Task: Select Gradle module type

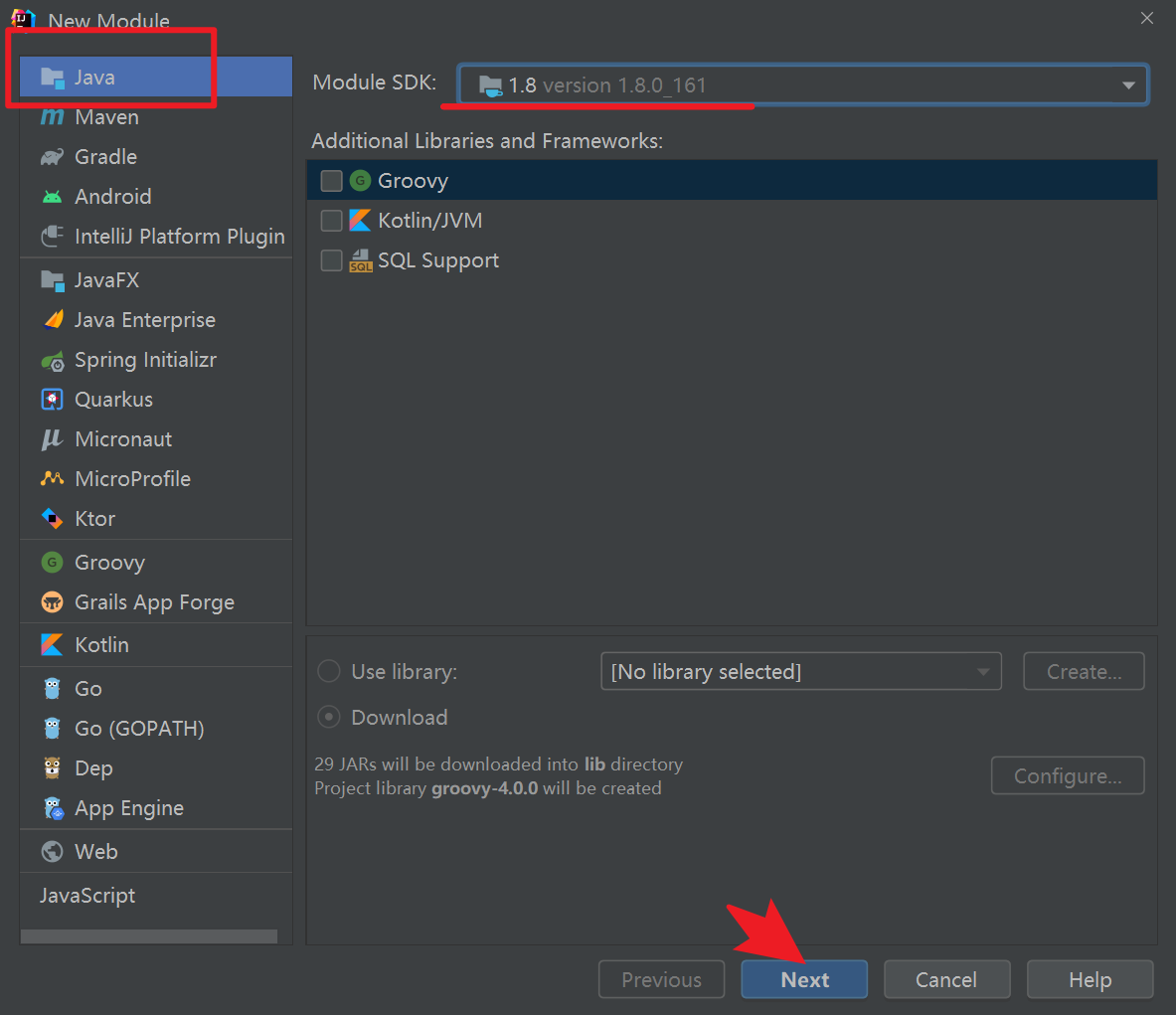Action: (x=157, y=157)
